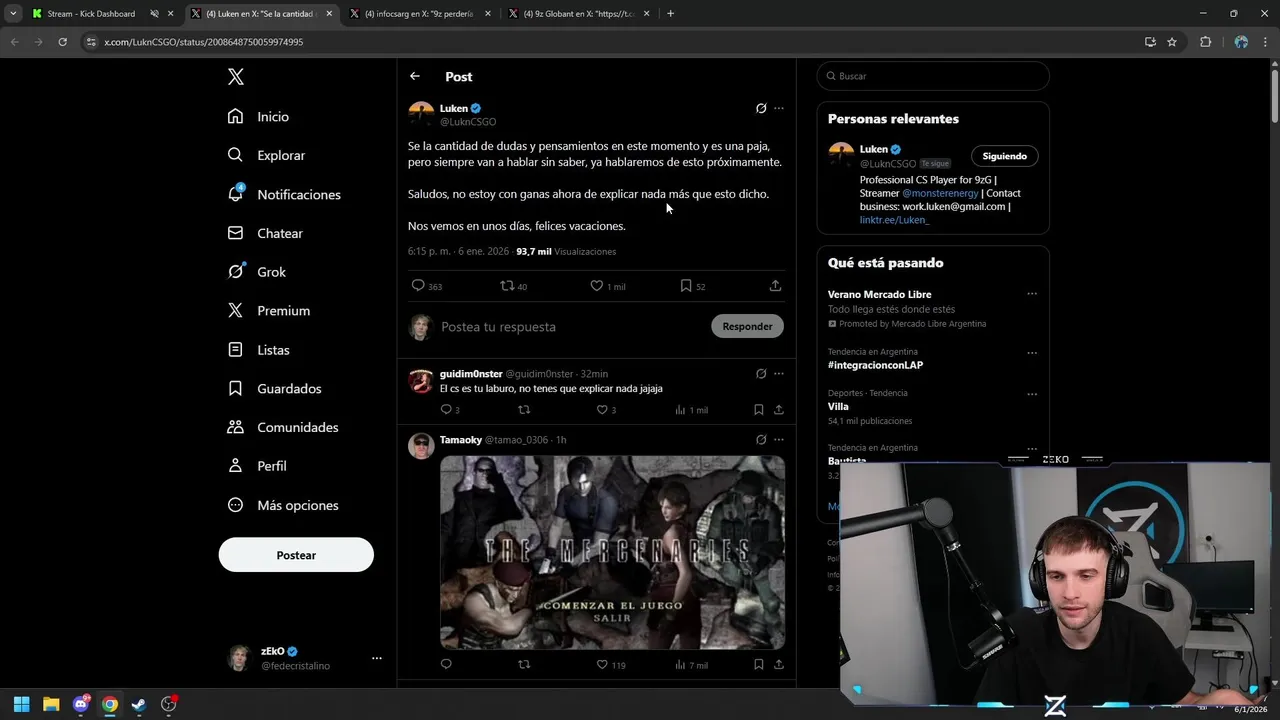
Task: Open the Villa trending topic
Action: 838,407
